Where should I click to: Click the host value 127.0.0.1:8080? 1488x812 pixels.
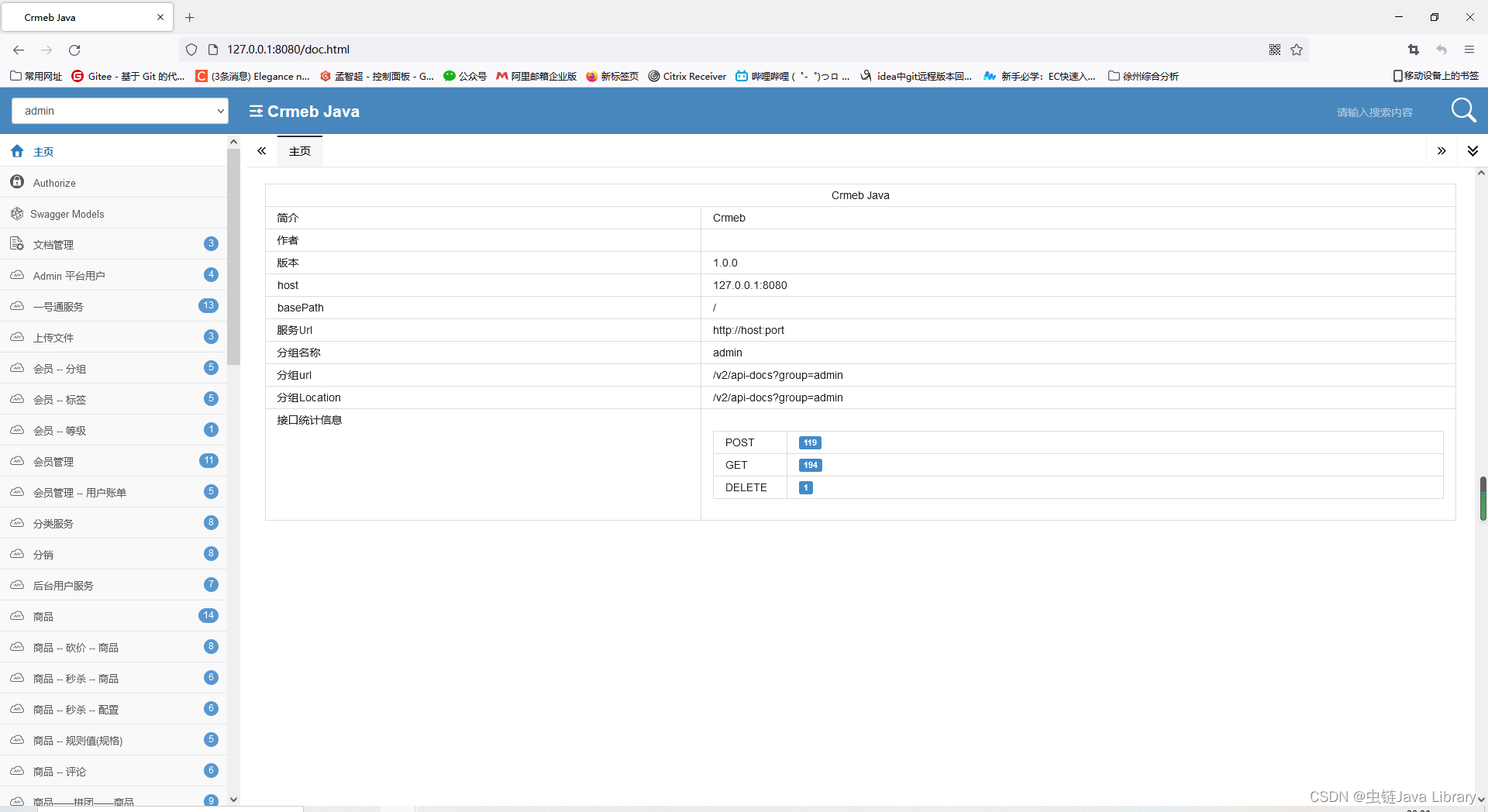(x=749, y=285)
